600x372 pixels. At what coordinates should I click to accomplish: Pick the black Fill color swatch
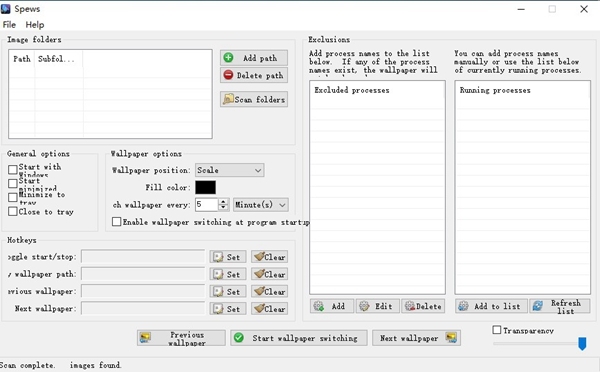coord(205,188)
